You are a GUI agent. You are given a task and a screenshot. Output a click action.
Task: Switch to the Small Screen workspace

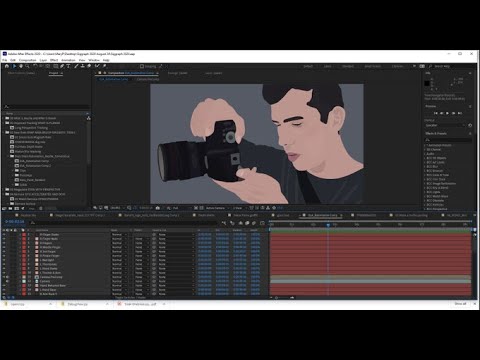(372, 66)
